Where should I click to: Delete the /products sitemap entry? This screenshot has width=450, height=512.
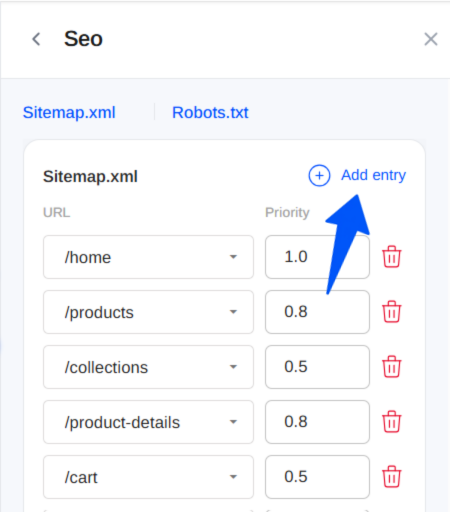(x=392, y=312)
